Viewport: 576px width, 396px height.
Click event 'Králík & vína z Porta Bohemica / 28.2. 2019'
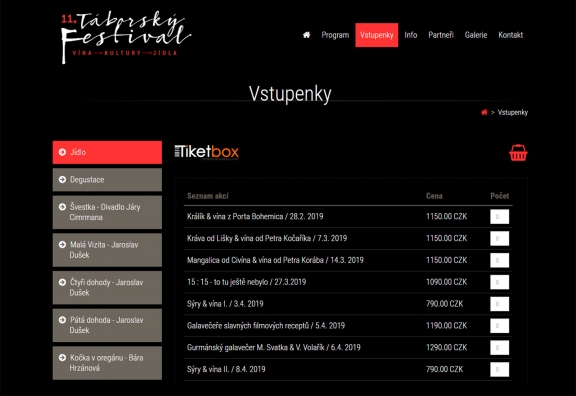click(x=255, y=216)
